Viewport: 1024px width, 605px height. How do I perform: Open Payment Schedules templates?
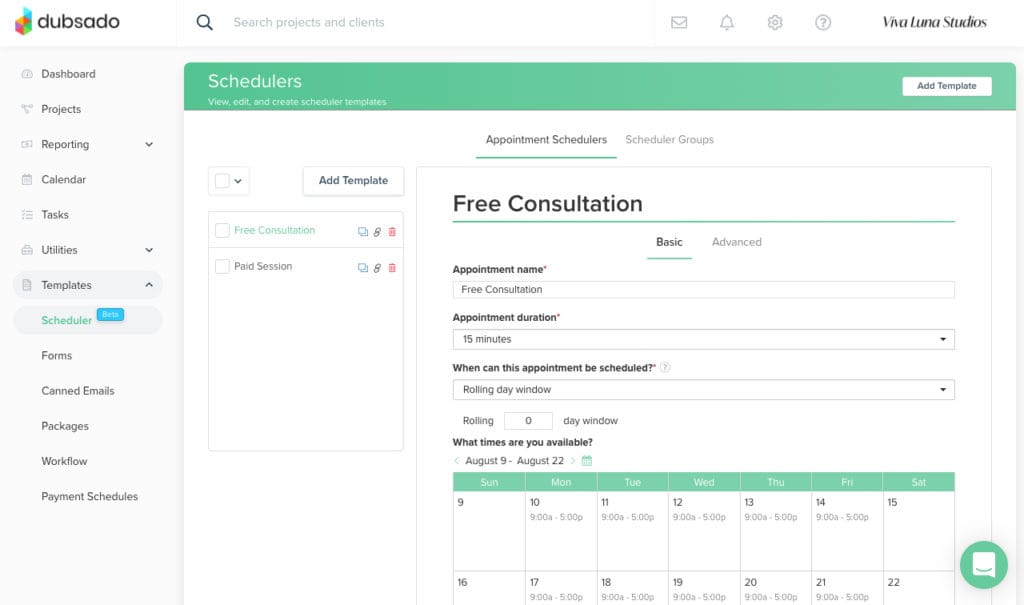pyautogui.click(x=89, y=497)
